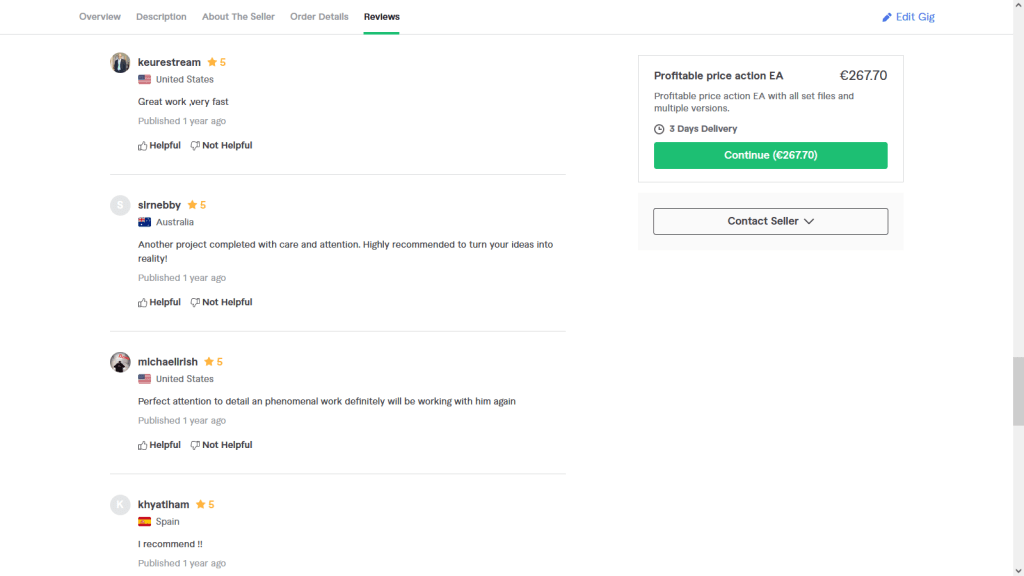Click sirnebby's gray avatar icon

[120, 205]
